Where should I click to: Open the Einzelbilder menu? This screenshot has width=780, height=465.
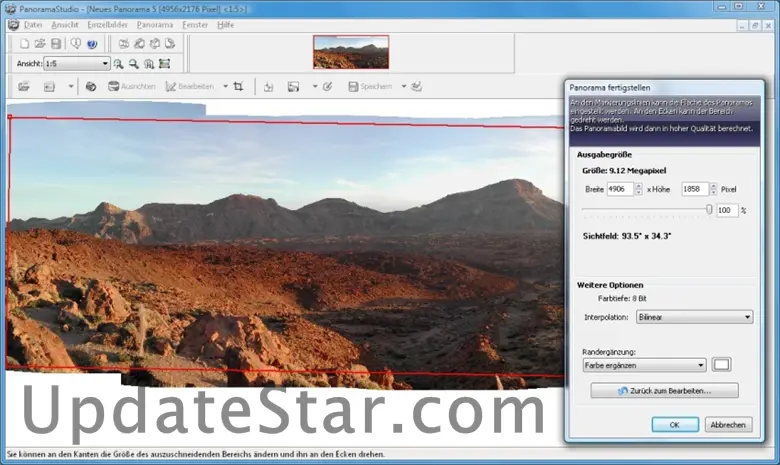tap(107, 25)
